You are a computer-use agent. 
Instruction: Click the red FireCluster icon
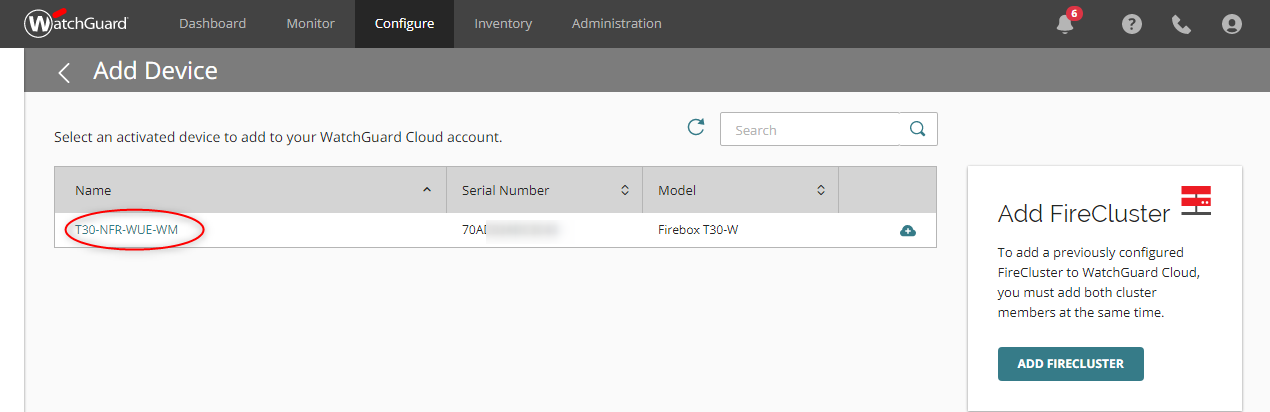pos(1196,201)
